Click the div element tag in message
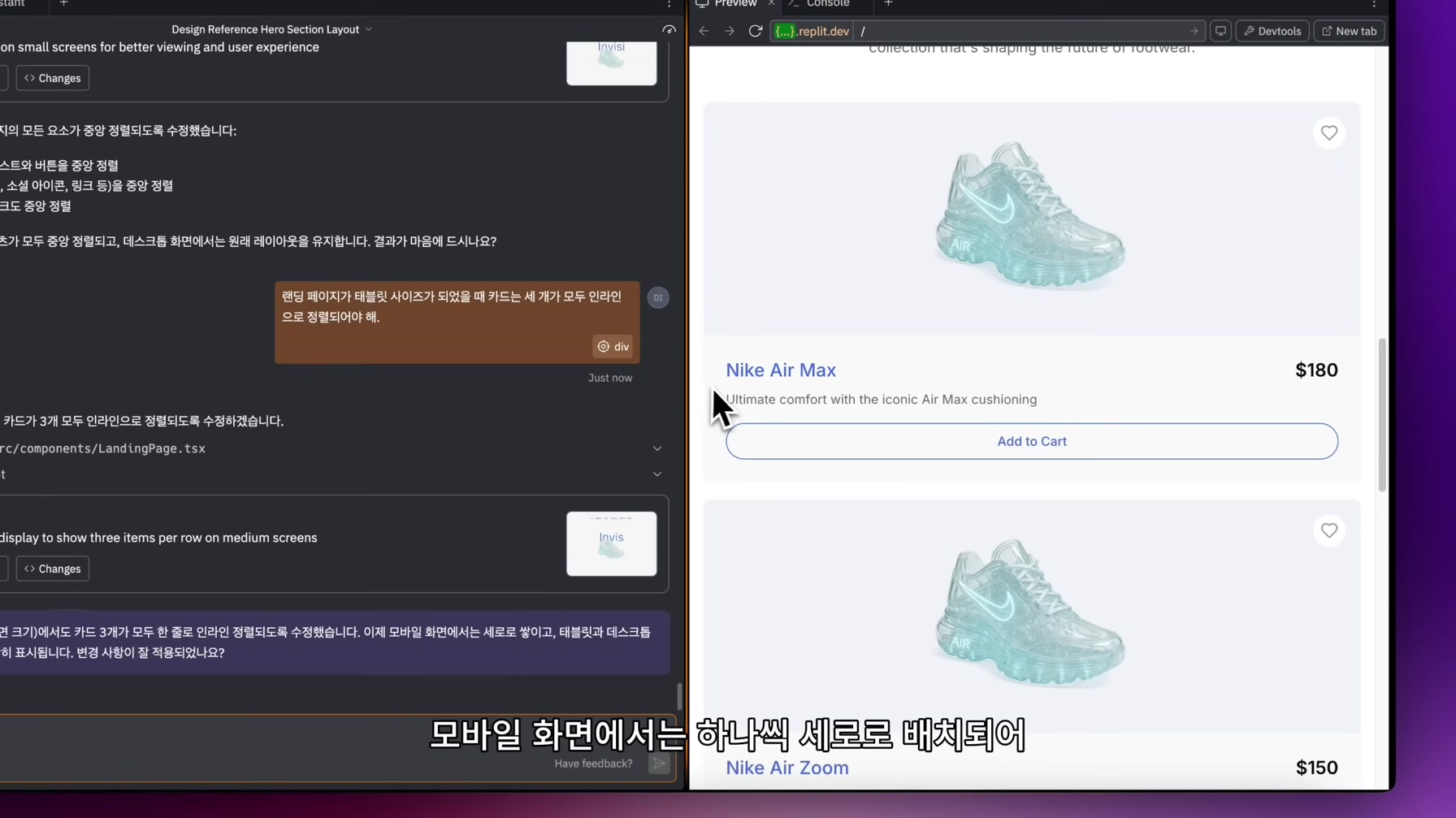The image size is (1456, 818). 613,347
